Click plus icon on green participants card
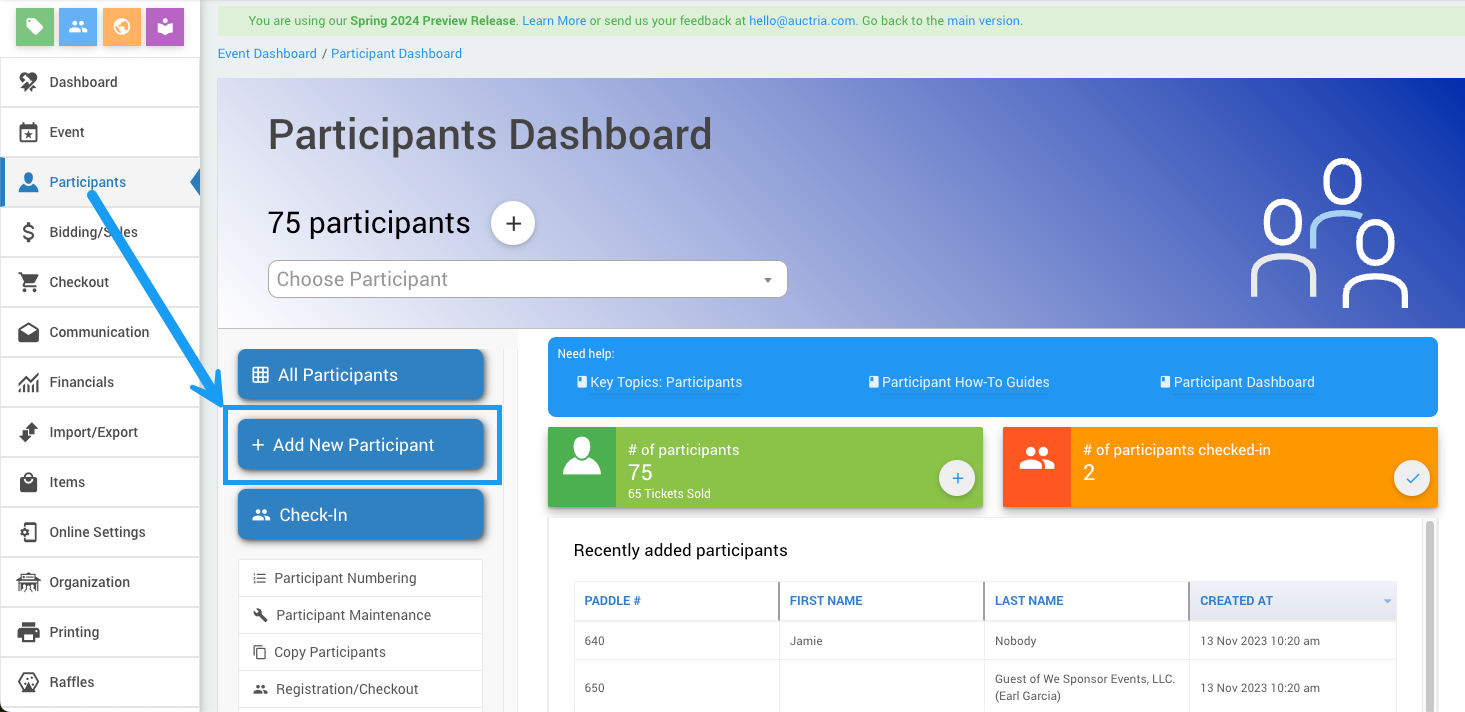The height and width of the screenshot is (712, 1465). [957, 479]
